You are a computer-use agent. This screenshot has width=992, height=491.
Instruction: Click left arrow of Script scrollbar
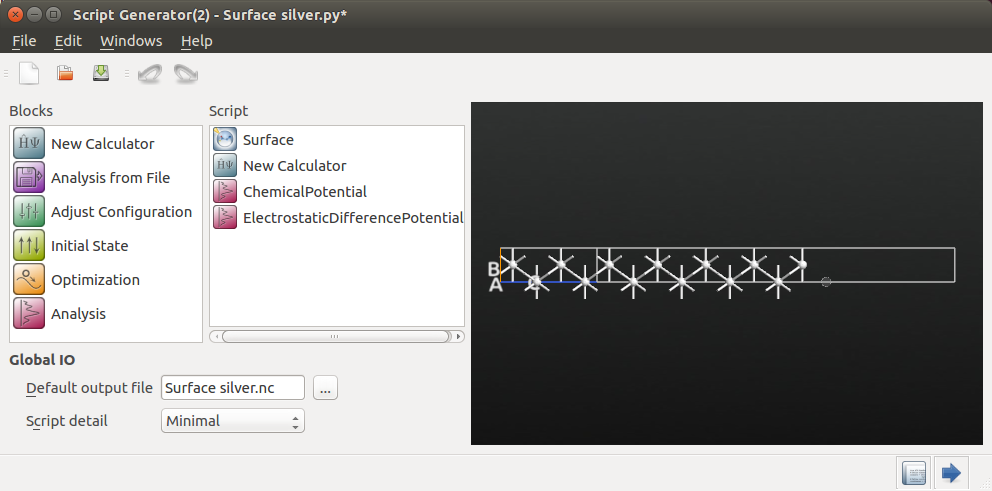coord(216,337)
